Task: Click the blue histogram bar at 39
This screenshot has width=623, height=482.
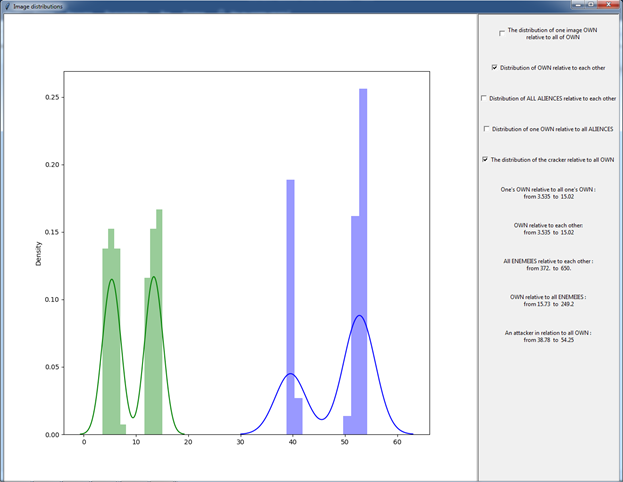Action: point(290,307)
